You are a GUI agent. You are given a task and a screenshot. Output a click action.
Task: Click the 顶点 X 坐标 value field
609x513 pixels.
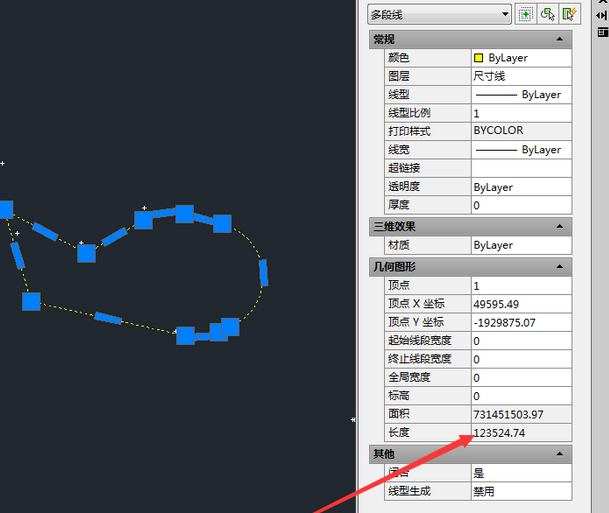[520, 304]
